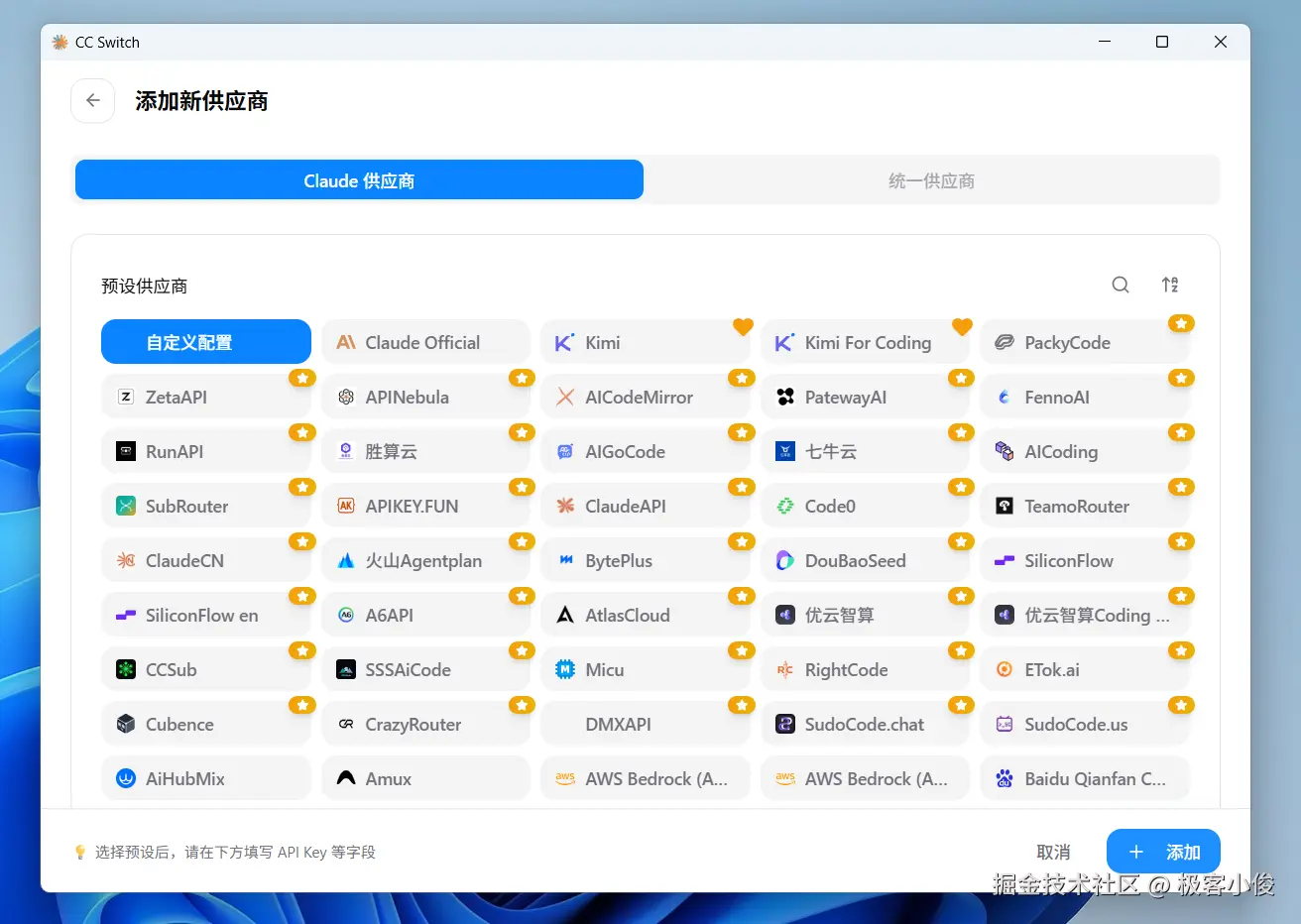Pick the AiHubMix provider preset

tap(206, 778)
